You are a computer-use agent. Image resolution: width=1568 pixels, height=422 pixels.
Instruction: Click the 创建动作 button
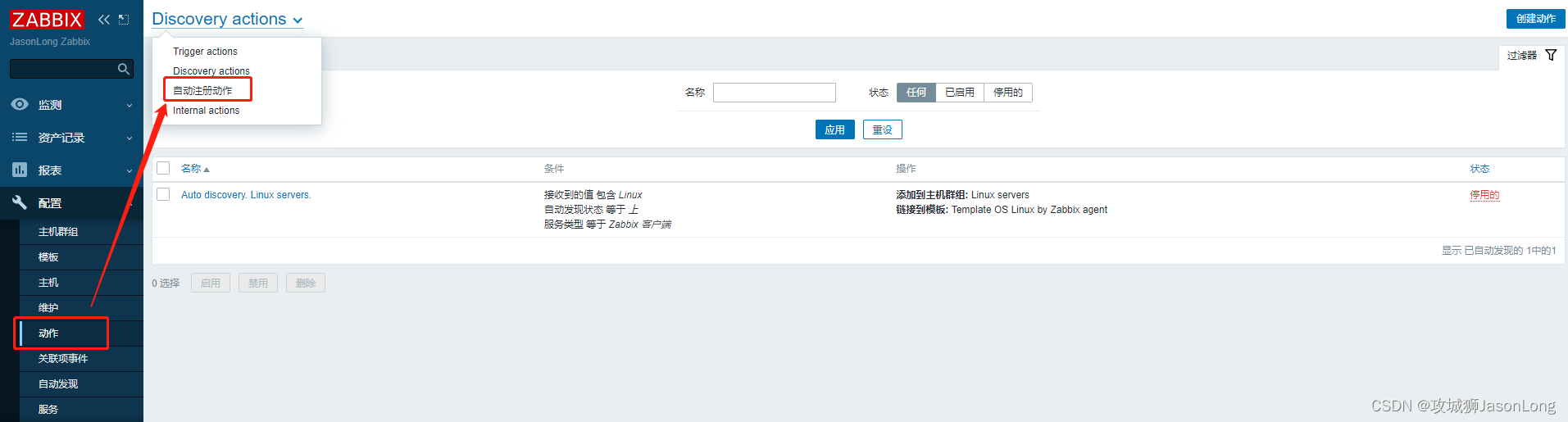coord(1535,19)
